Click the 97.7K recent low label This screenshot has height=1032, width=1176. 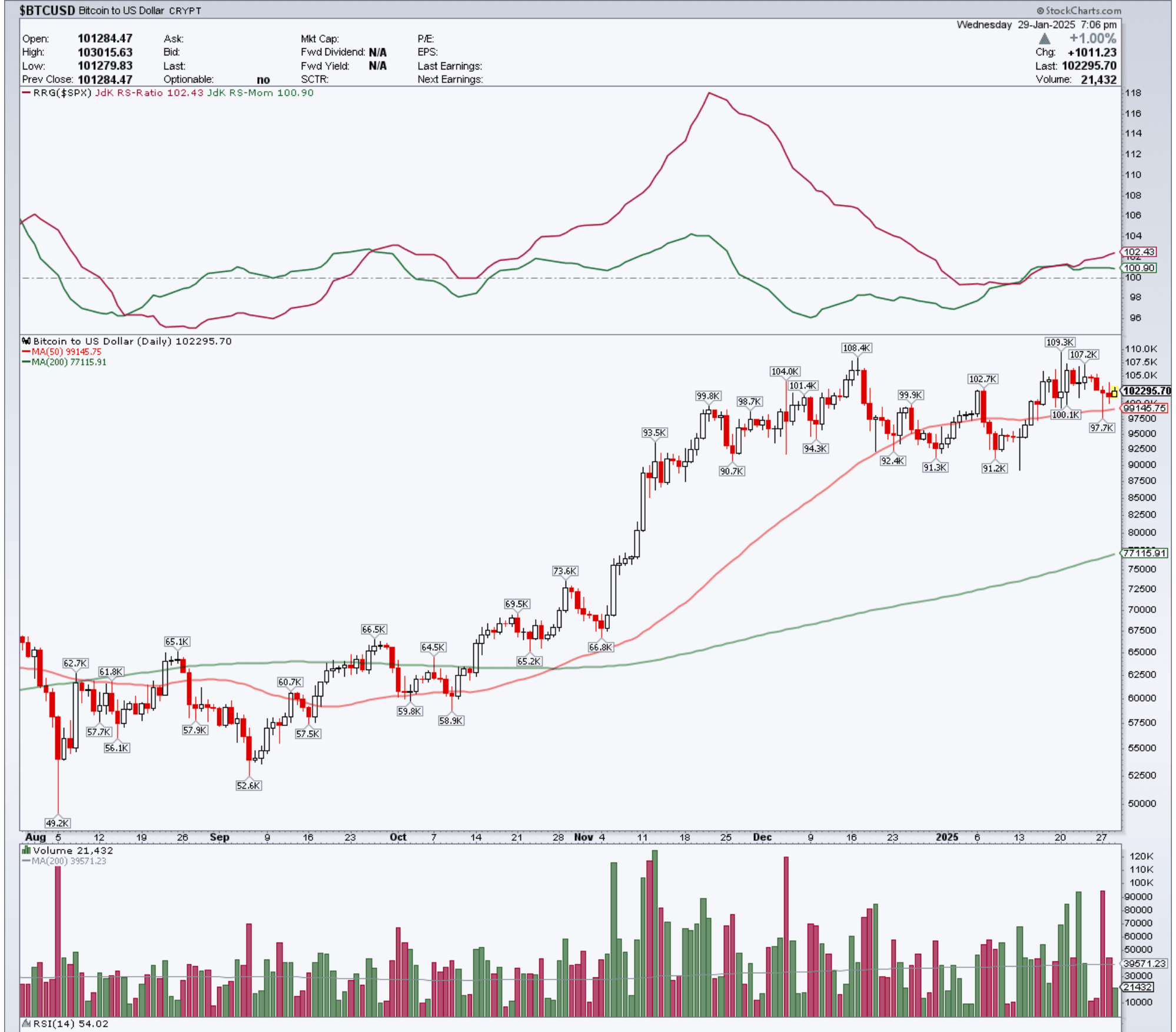click(x=1102, y=428)
